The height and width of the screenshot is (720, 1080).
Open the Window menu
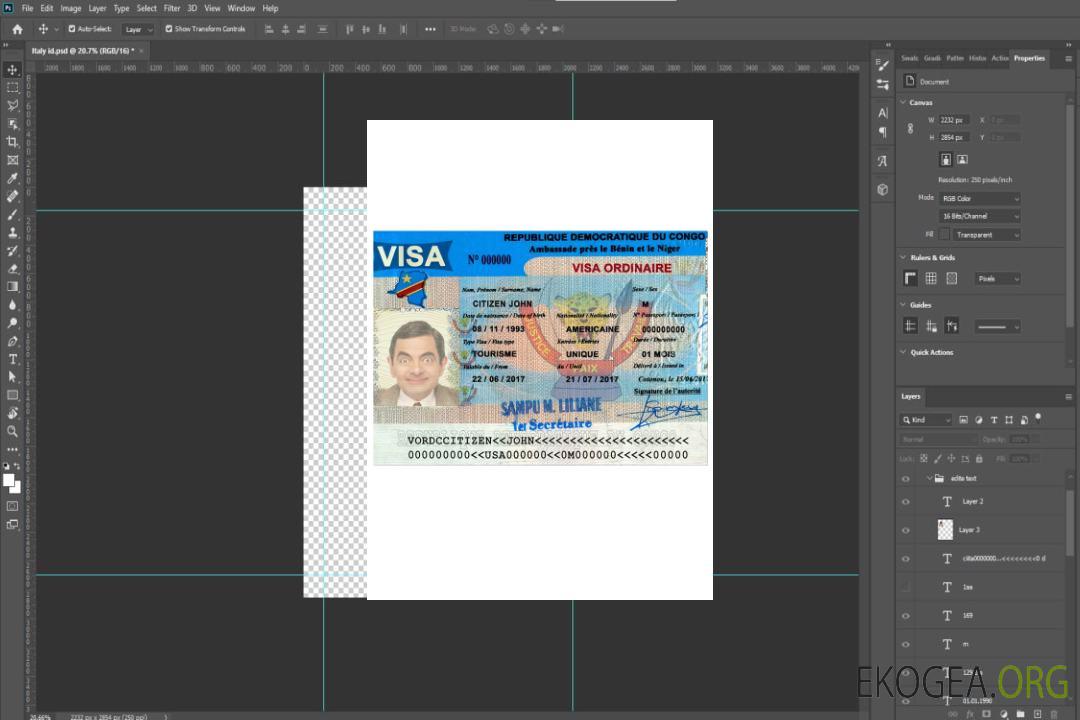click(241, 8)
